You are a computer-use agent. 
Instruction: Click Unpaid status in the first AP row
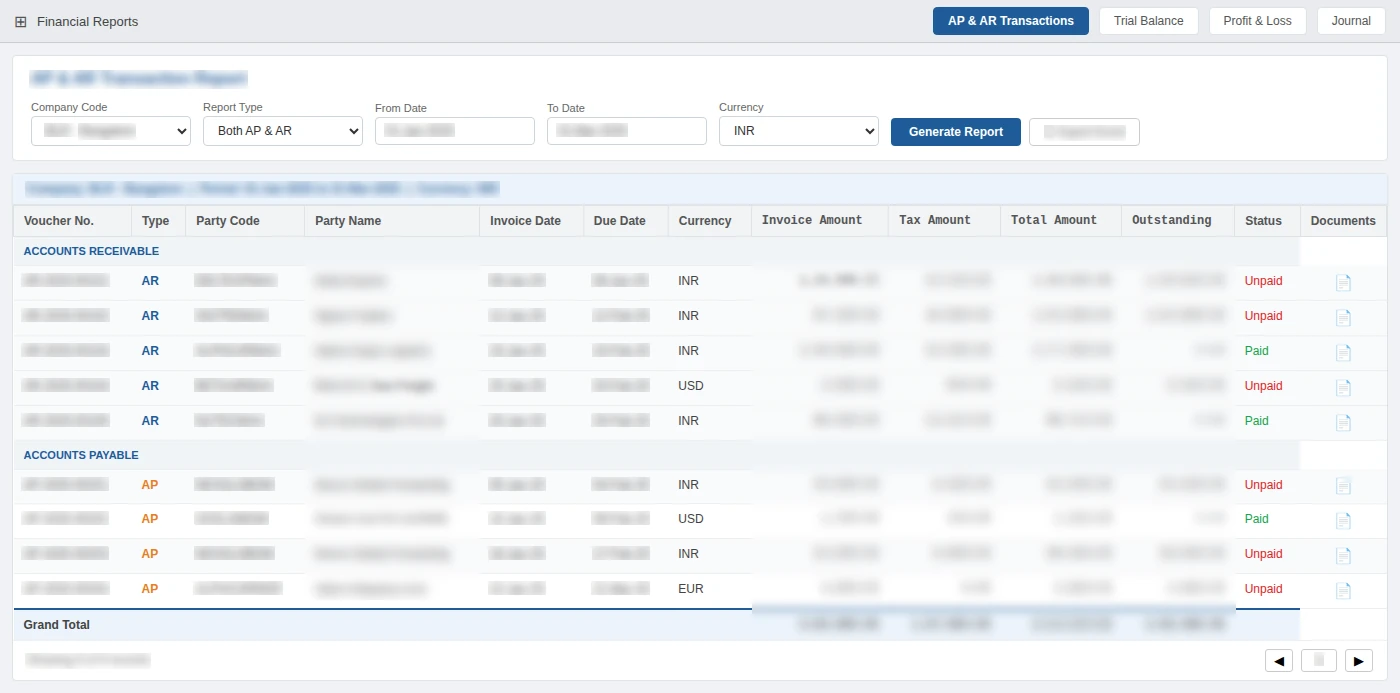tap(1263, 485)
